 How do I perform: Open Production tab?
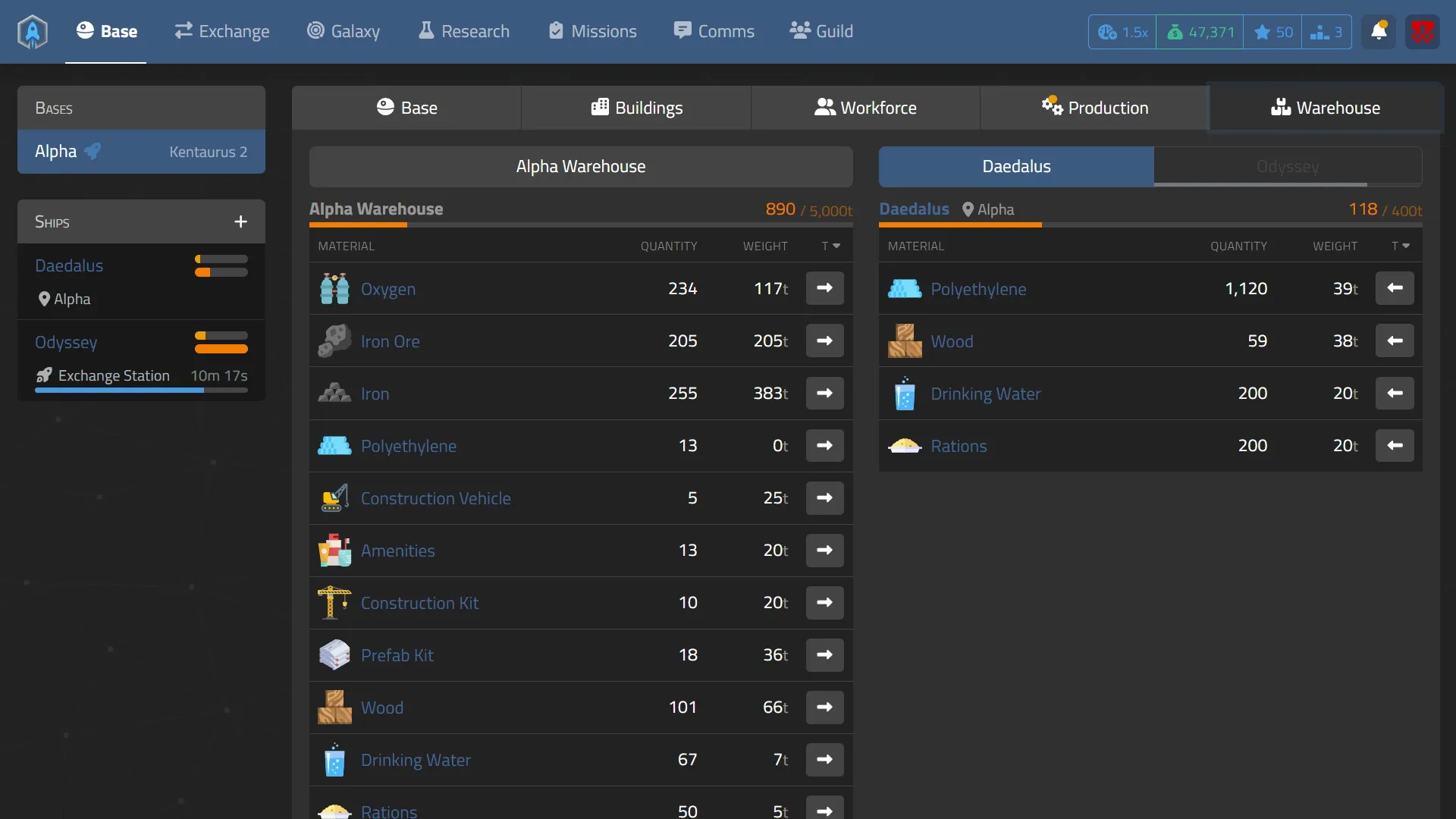click(1094, 108)
